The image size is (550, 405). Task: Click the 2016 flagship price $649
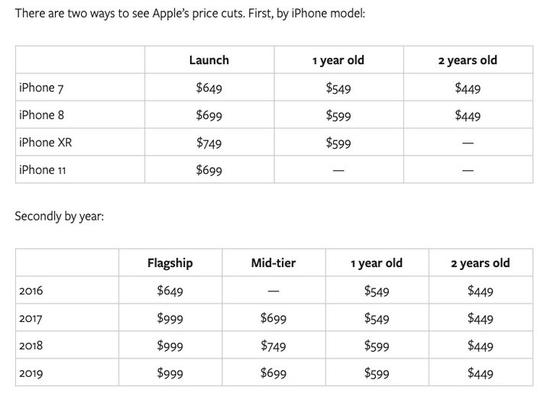click(x=170, y=291)
